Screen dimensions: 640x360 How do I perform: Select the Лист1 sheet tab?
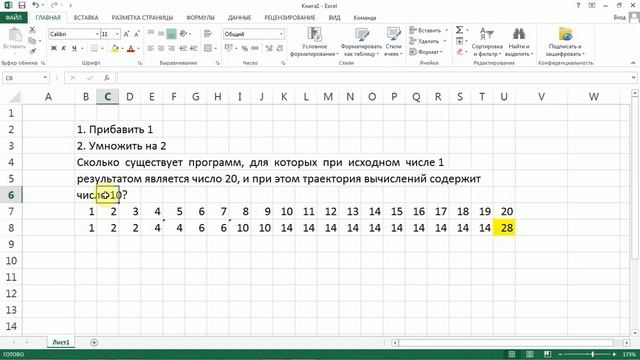(61, 342)
